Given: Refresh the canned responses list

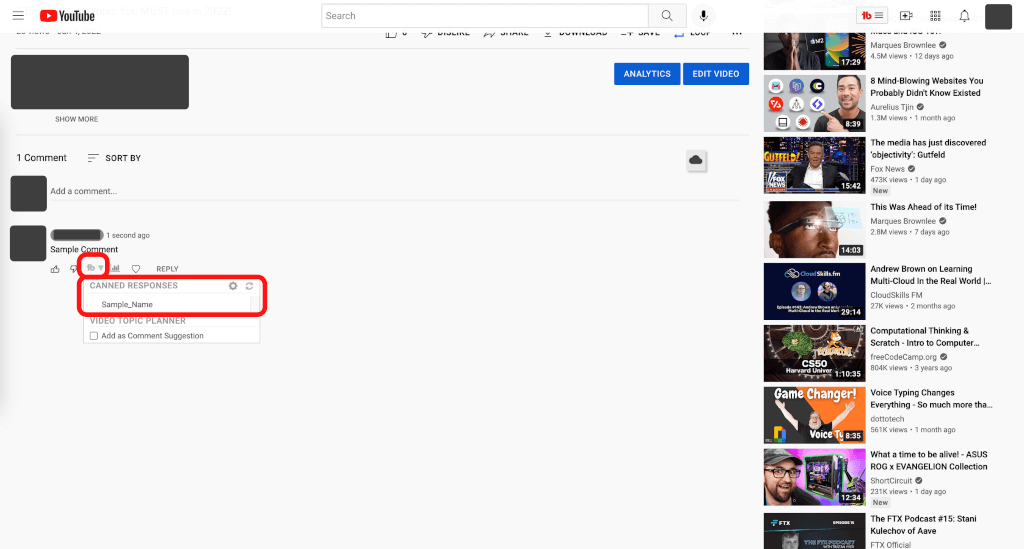Looking at the screenshot, I should tap(249, 286).
